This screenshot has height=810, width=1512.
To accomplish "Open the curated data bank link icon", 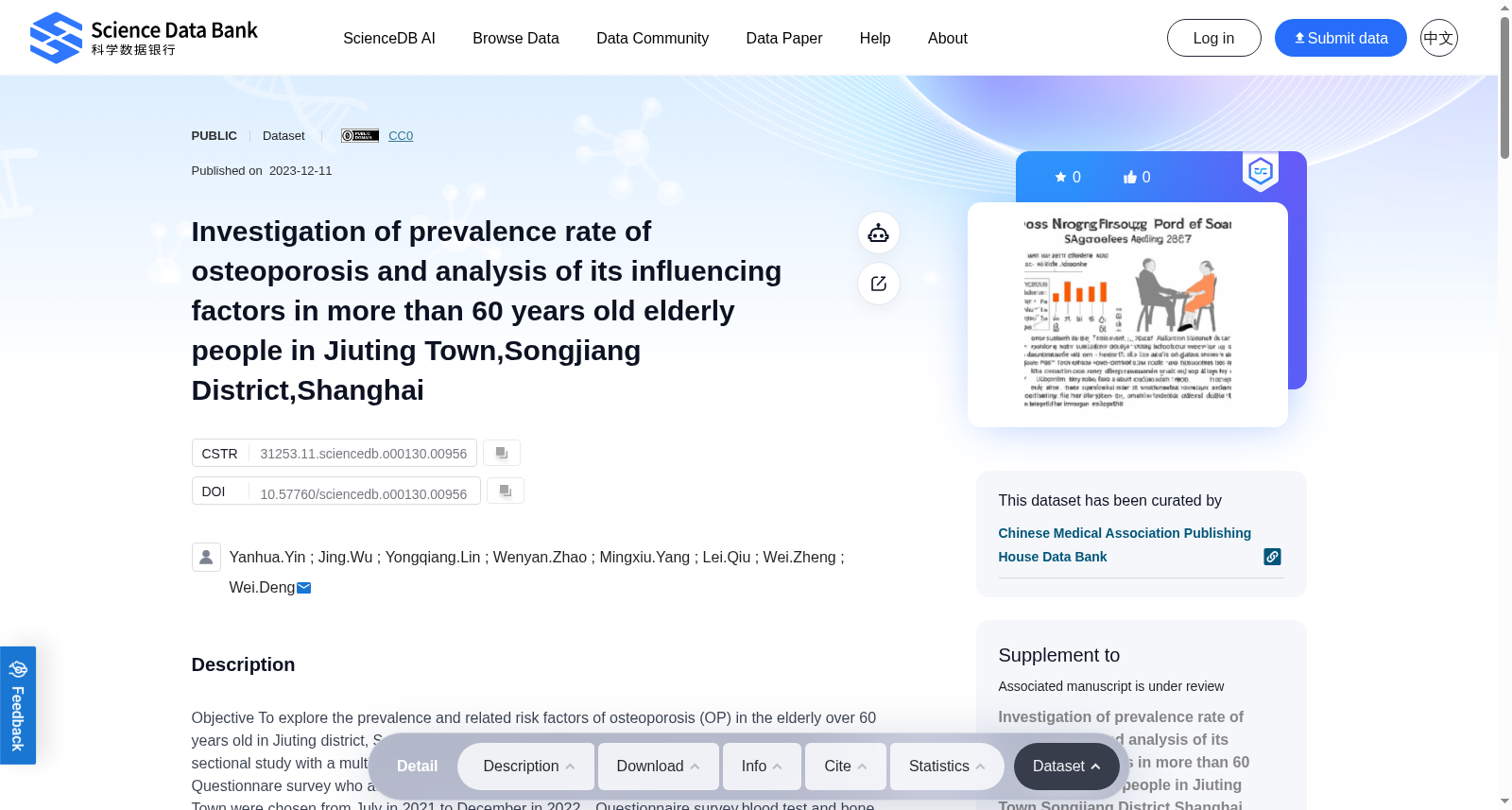I will pos(1273,557).
